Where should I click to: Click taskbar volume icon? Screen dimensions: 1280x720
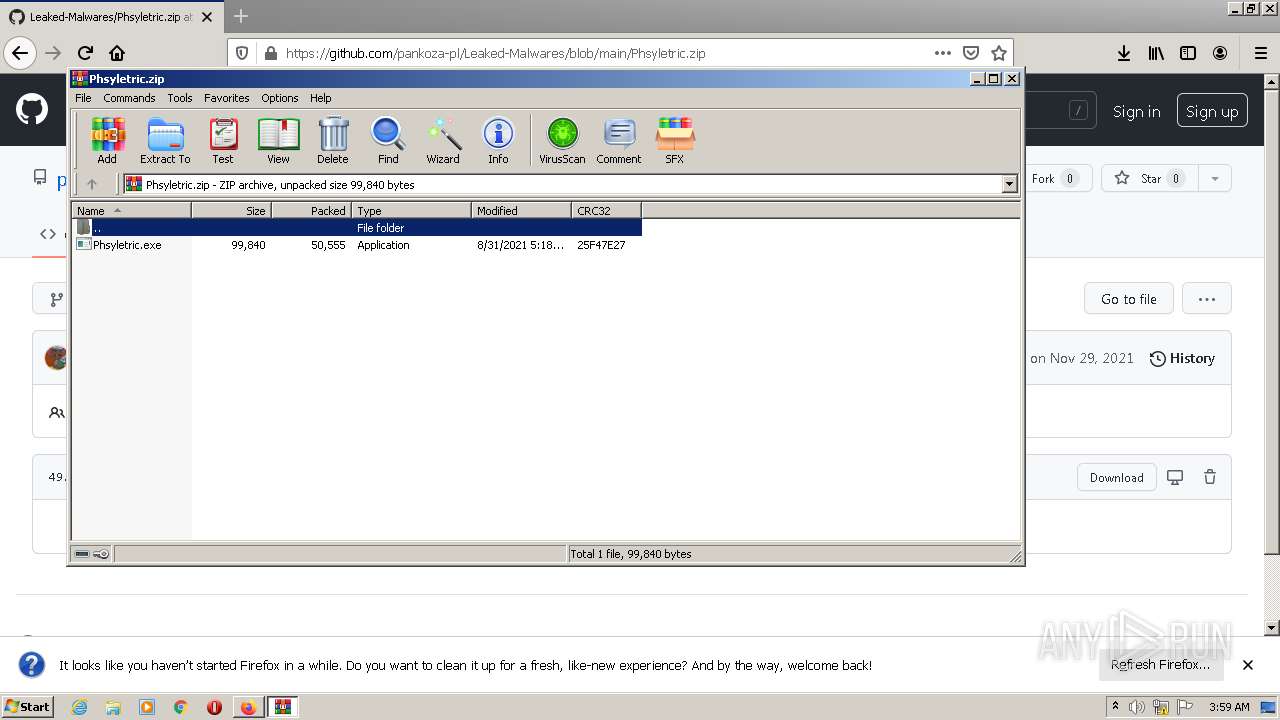tap(1137, 707)
